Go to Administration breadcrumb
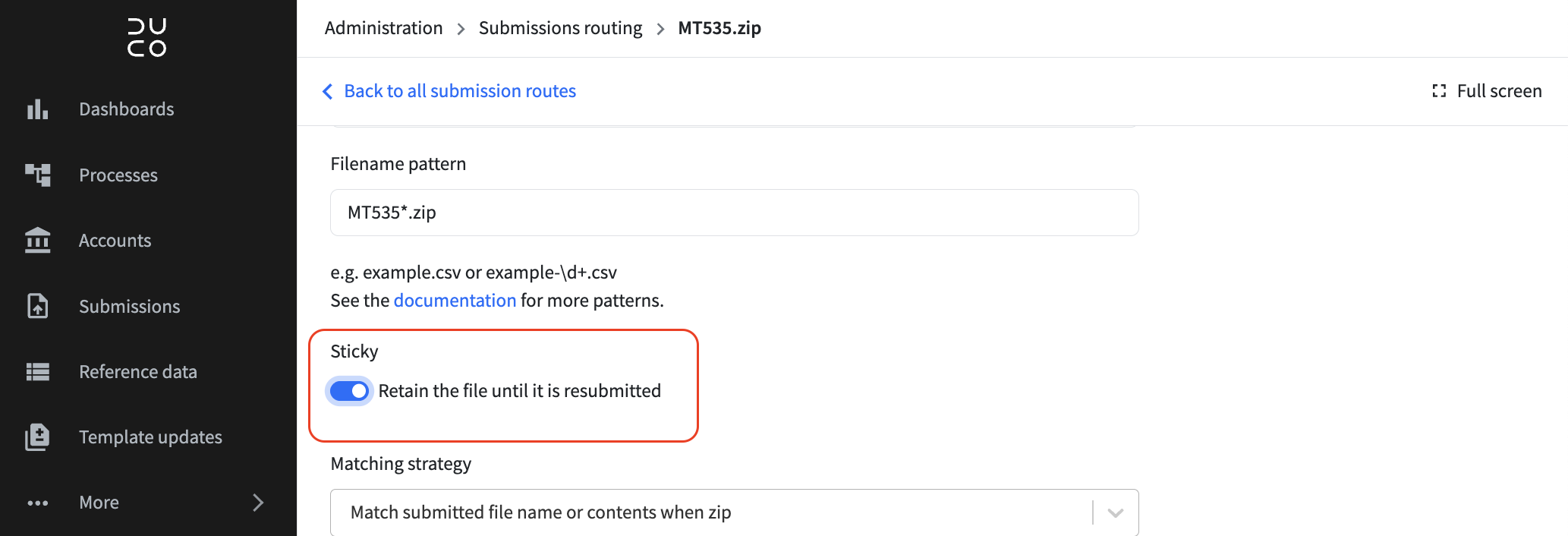1568x536 pixels. [x=383, y=28]
